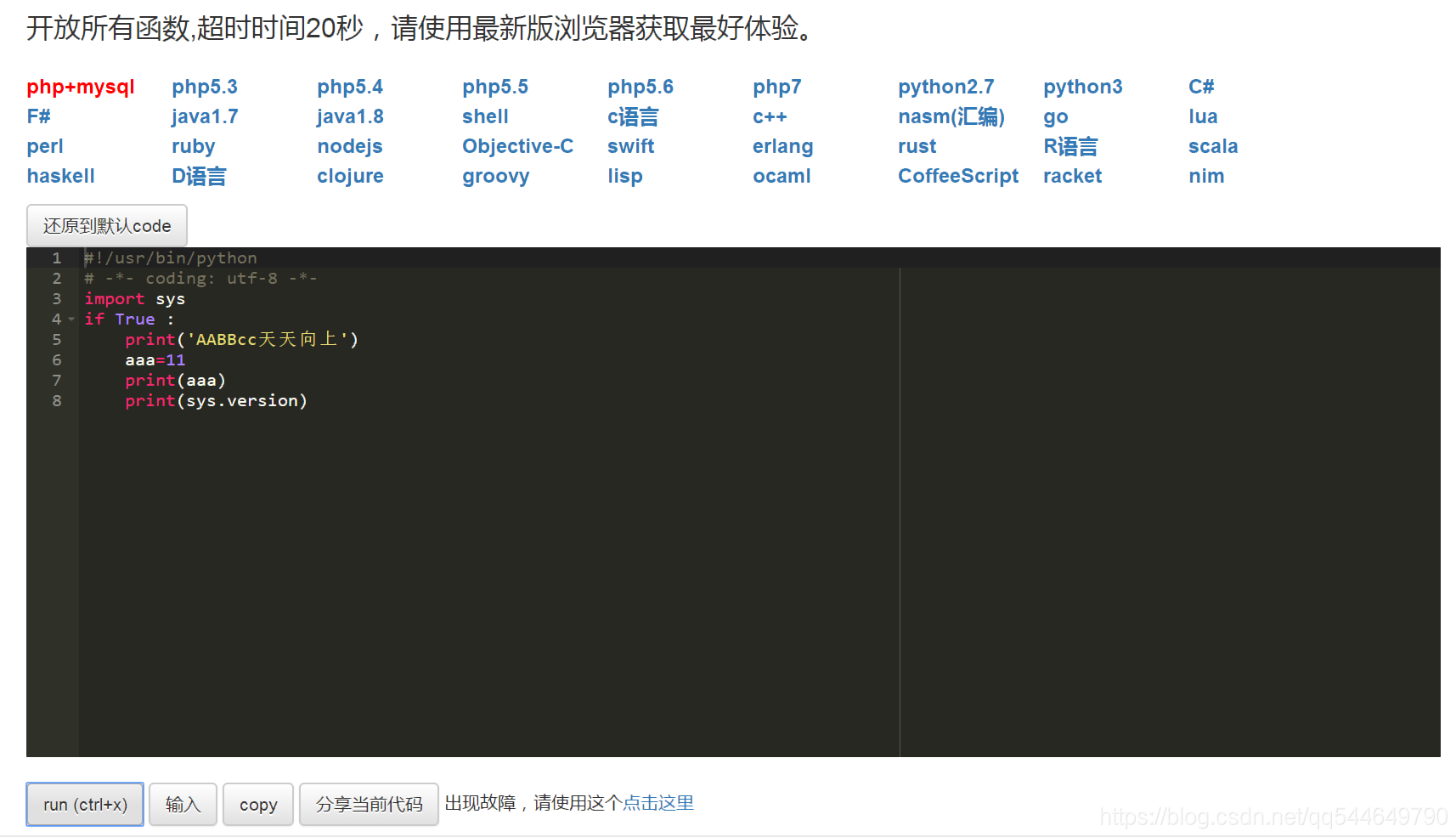Open nasm(汇编) language link
This screenshot has height=837, width=1456.
[951, 116]
